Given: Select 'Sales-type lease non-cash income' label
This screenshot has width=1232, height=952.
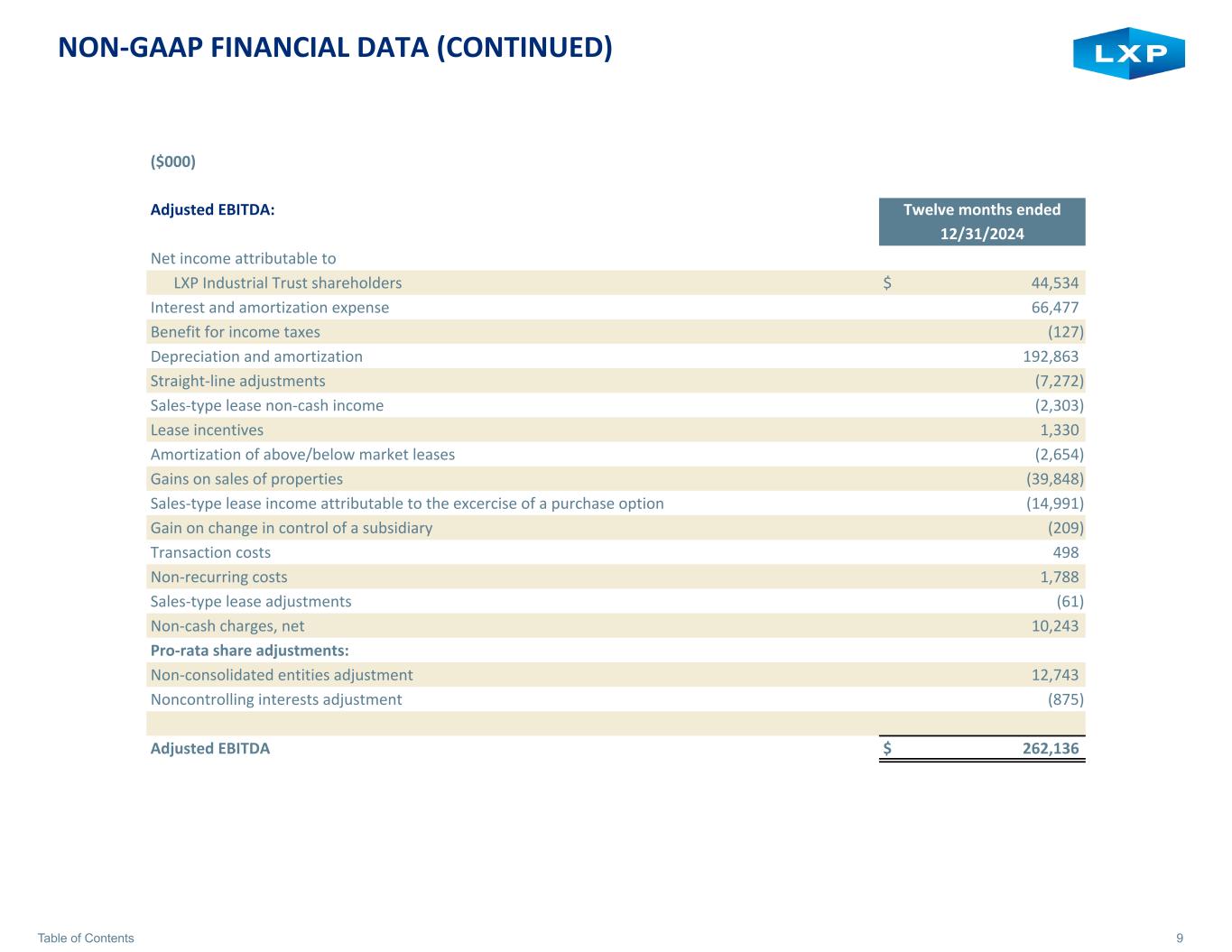Looking at the screenshot, I should click(x=267, y=405).
